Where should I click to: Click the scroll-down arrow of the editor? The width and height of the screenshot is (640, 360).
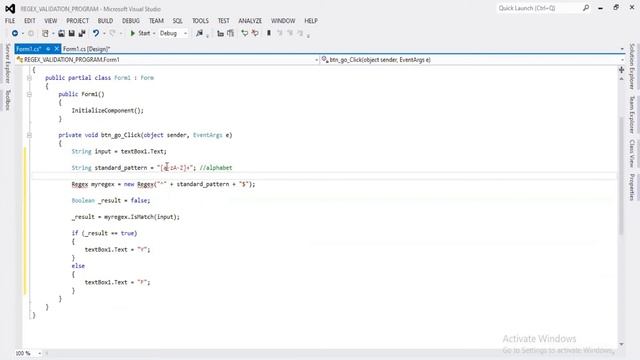click(x=621, y=344)
